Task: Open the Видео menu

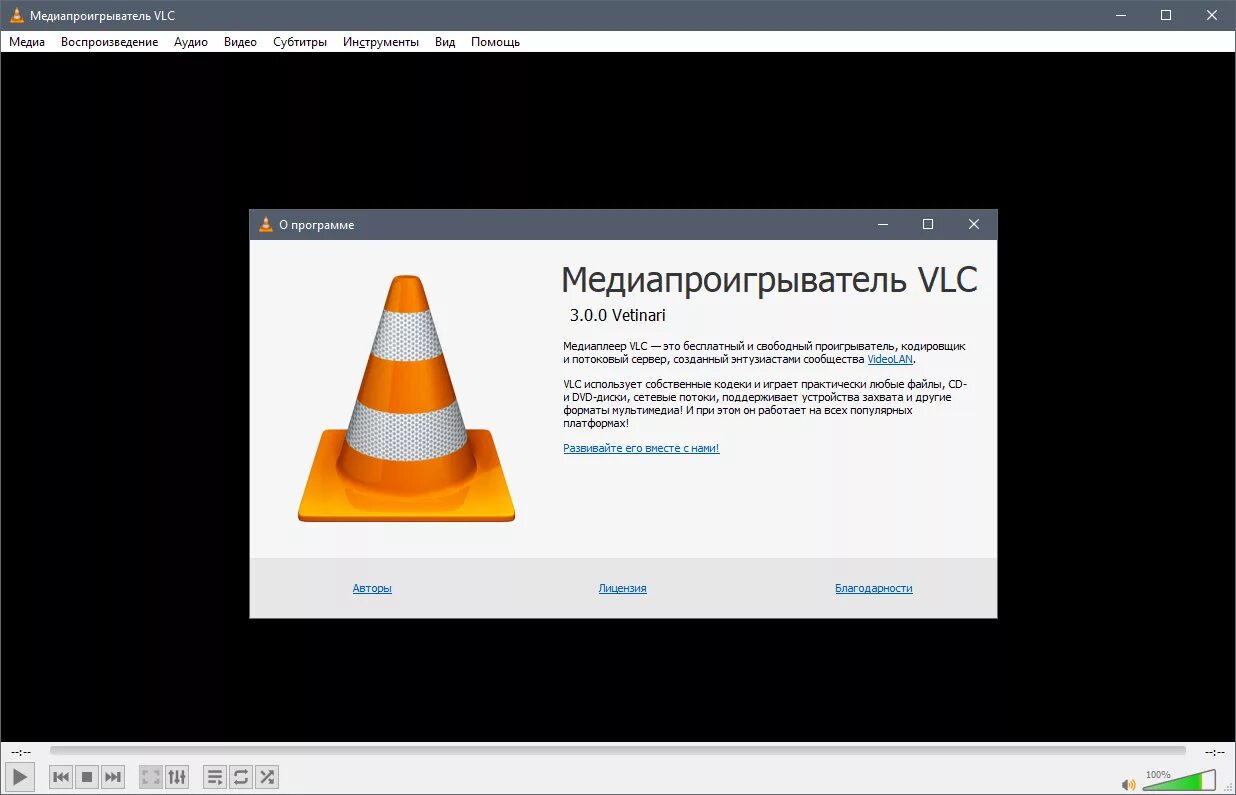Action: tap(240, 42)
